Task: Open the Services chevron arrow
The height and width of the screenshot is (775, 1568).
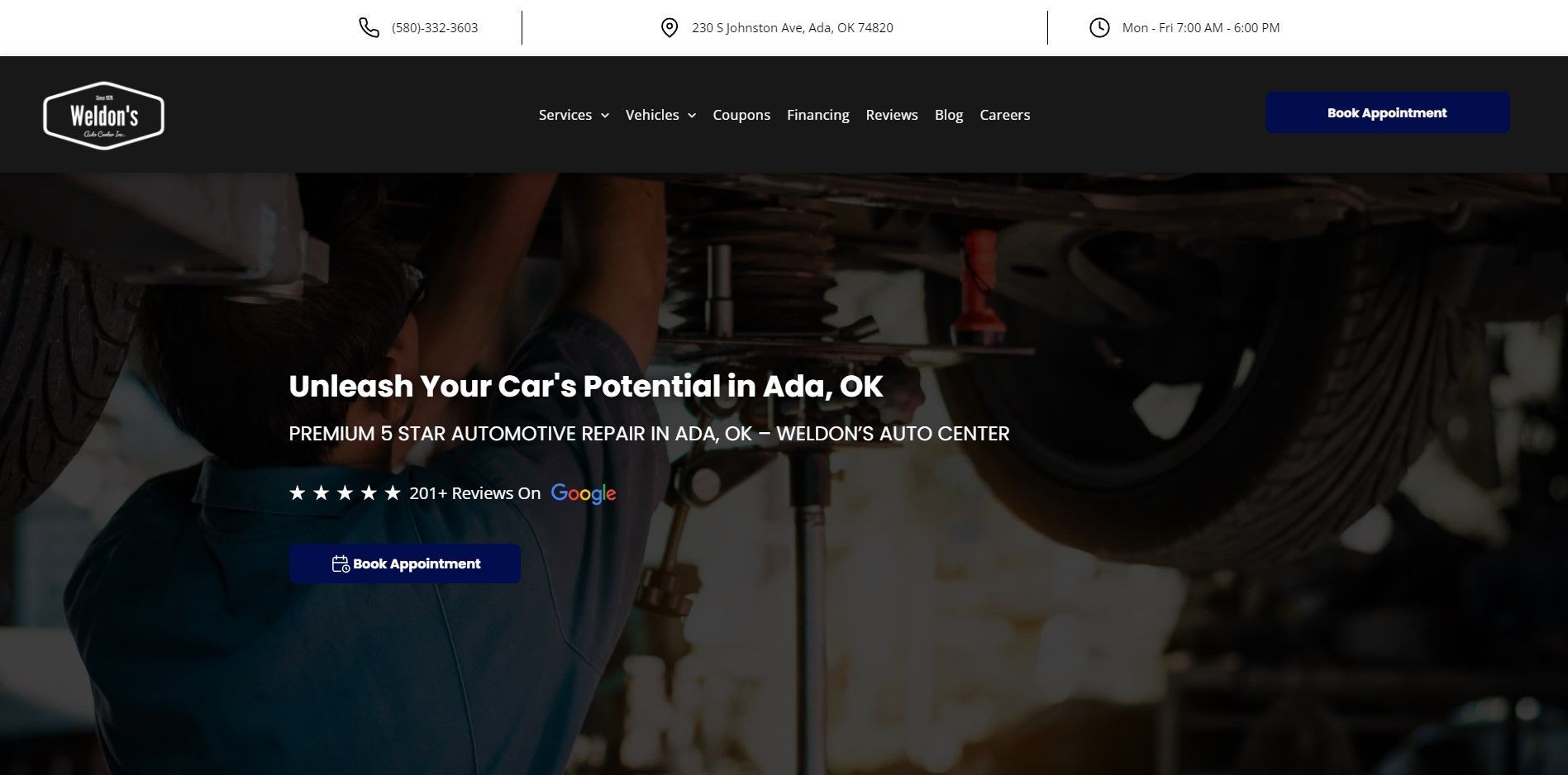Action: point(605,116)
